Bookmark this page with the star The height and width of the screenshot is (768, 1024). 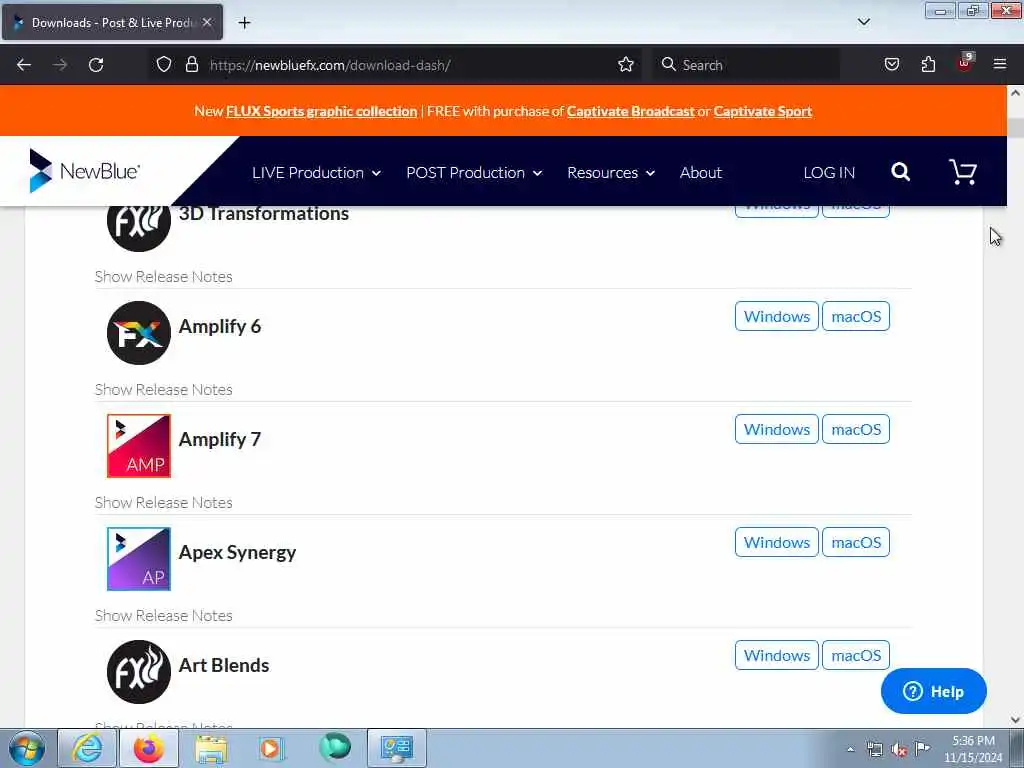(x=626, y=65)
